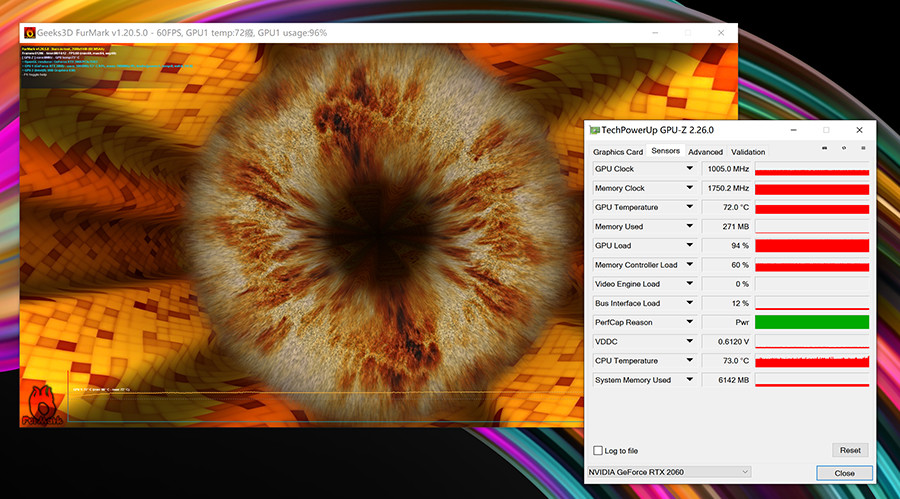Image resolution: width=900 pixels, height=499 pixels.
Task: Click the FurMark flame logo
Action: [x=42, y=404]
